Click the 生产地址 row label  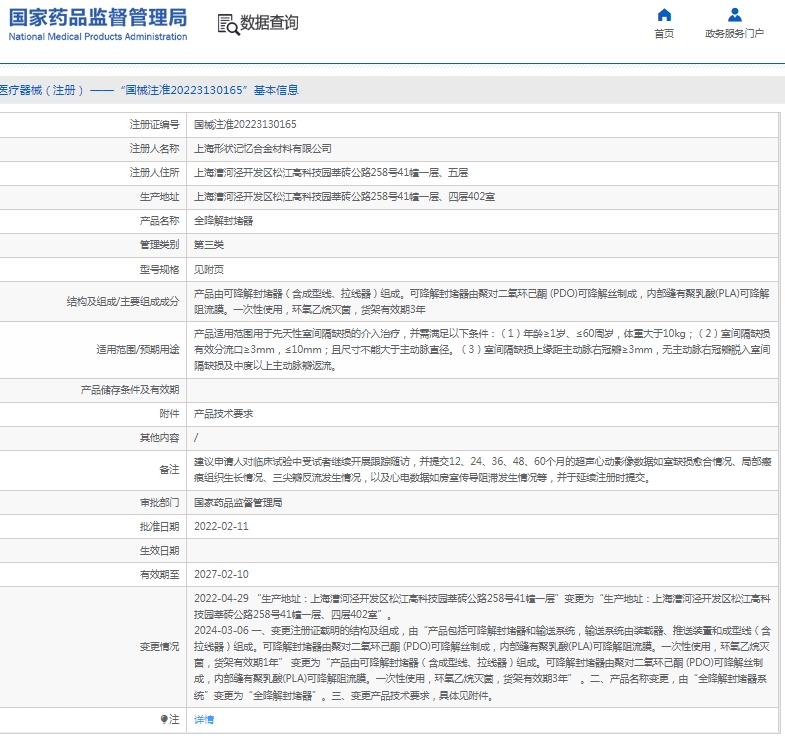(x=159, y=196)
